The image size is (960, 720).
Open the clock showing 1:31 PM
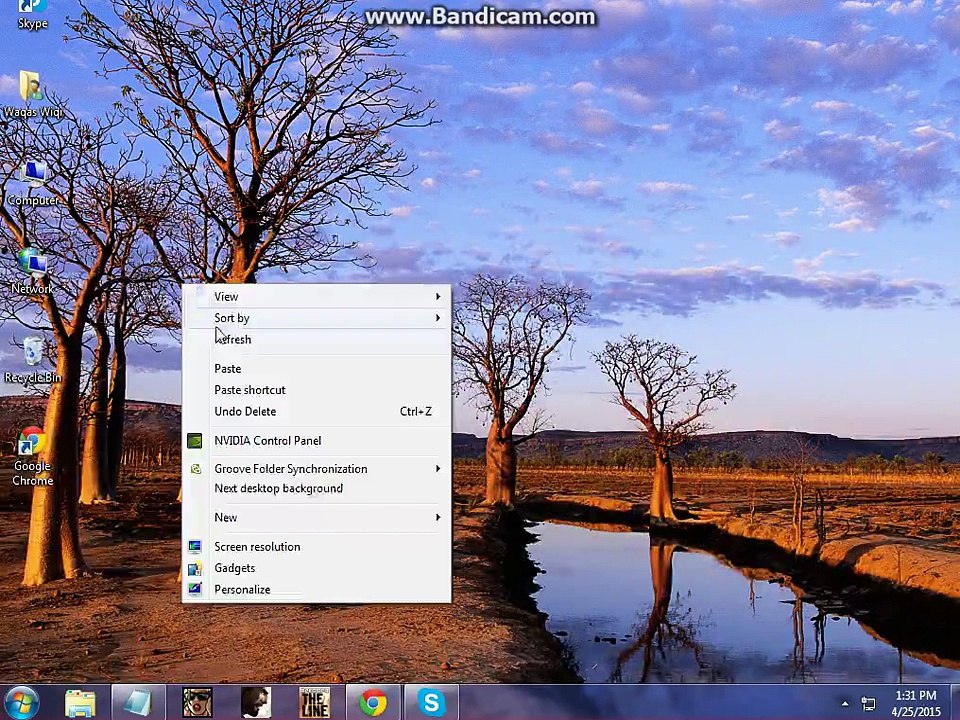pos(916,703)
